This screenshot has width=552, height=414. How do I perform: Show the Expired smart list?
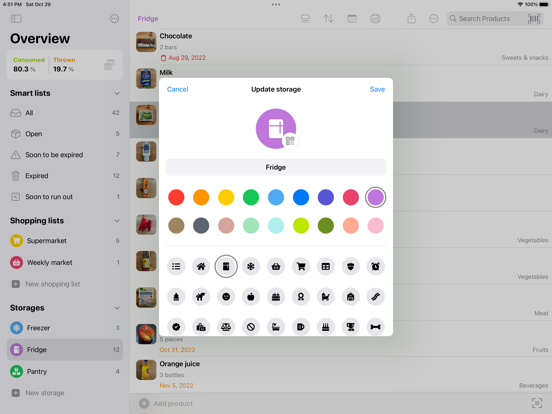pyautogui.click(x=65, y=176)
